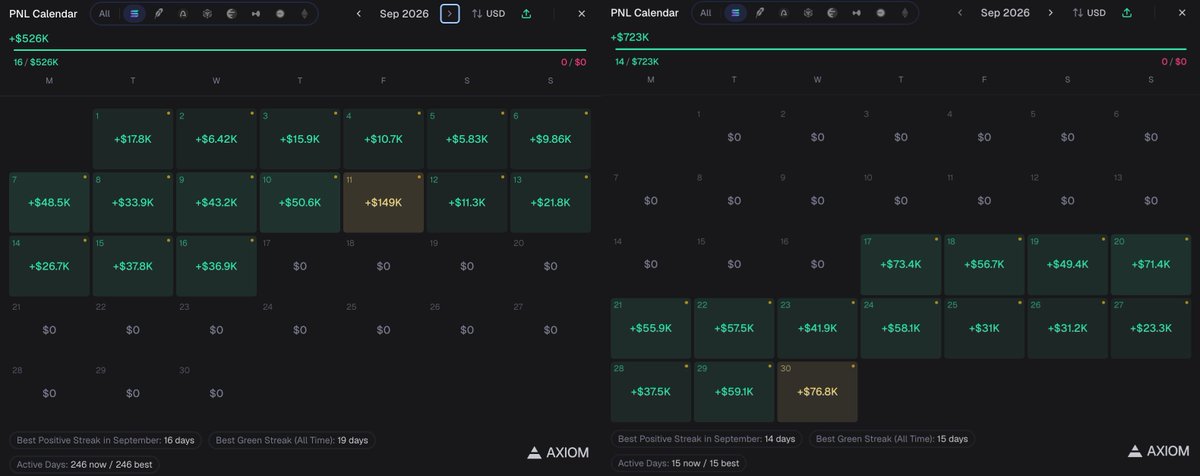Select the +$36.9K day cell
Screen dimensions: 1200x476
click(216, 266)
